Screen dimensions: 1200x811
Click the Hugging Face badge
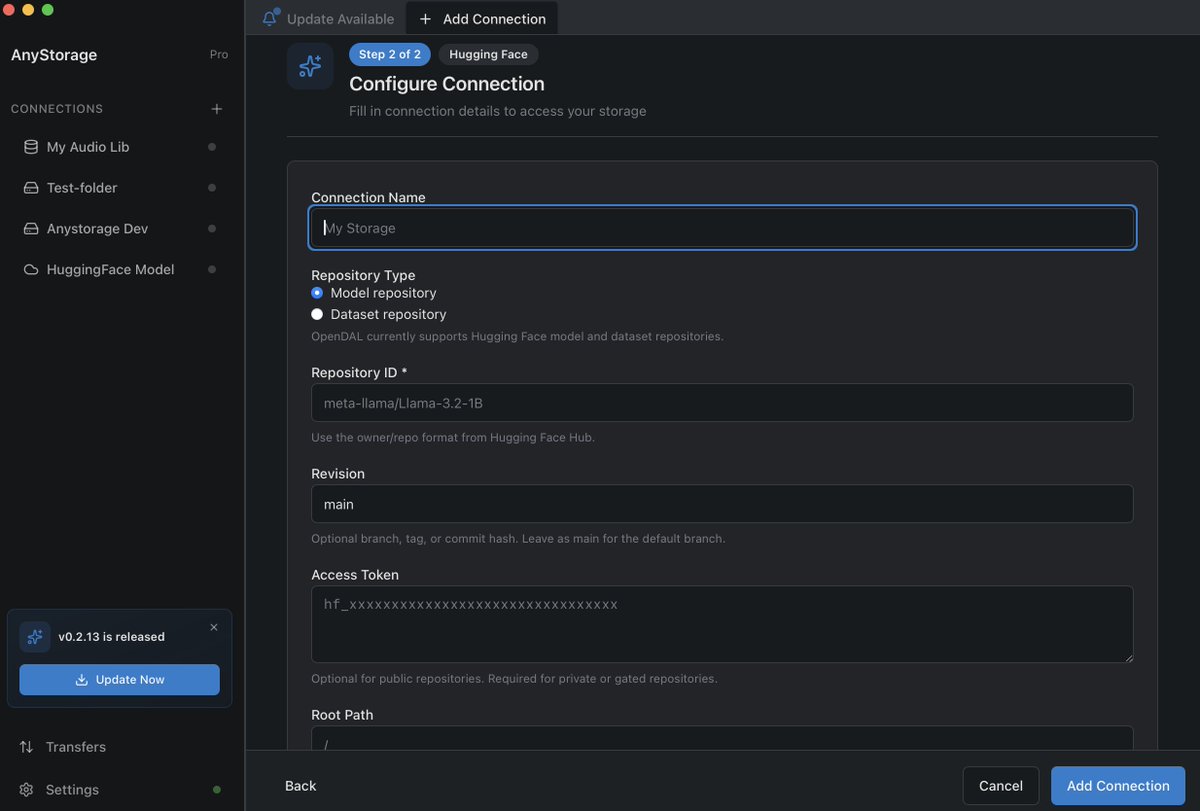(x=488, y=54)
